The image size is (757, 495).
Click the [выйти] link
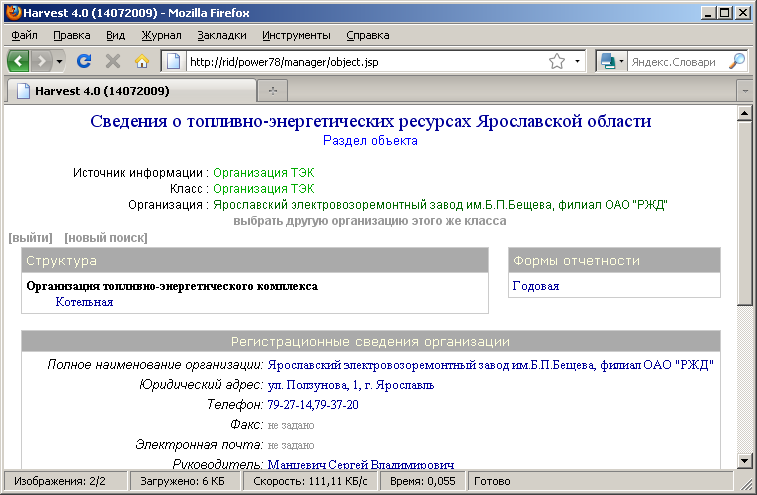[x=30, y=238]
